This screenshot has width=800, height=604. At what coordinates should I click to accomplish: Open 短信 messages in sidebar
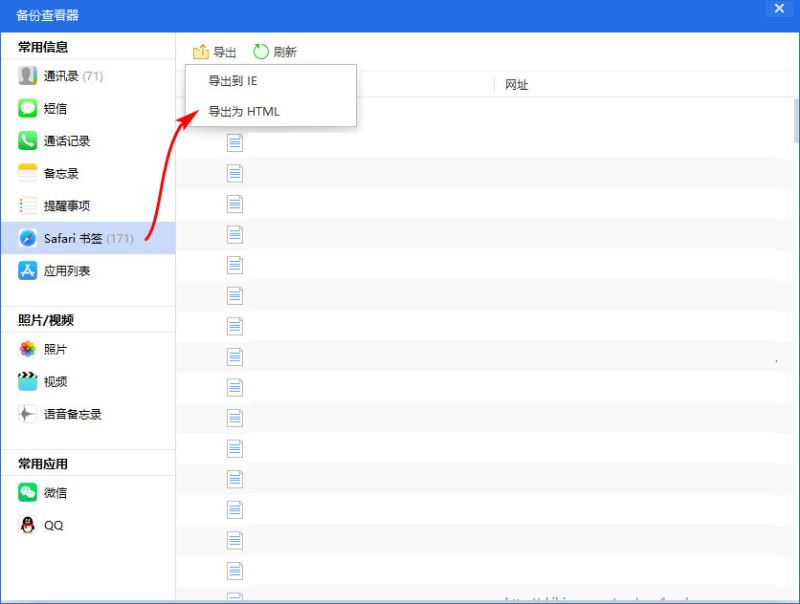(88, 109)
